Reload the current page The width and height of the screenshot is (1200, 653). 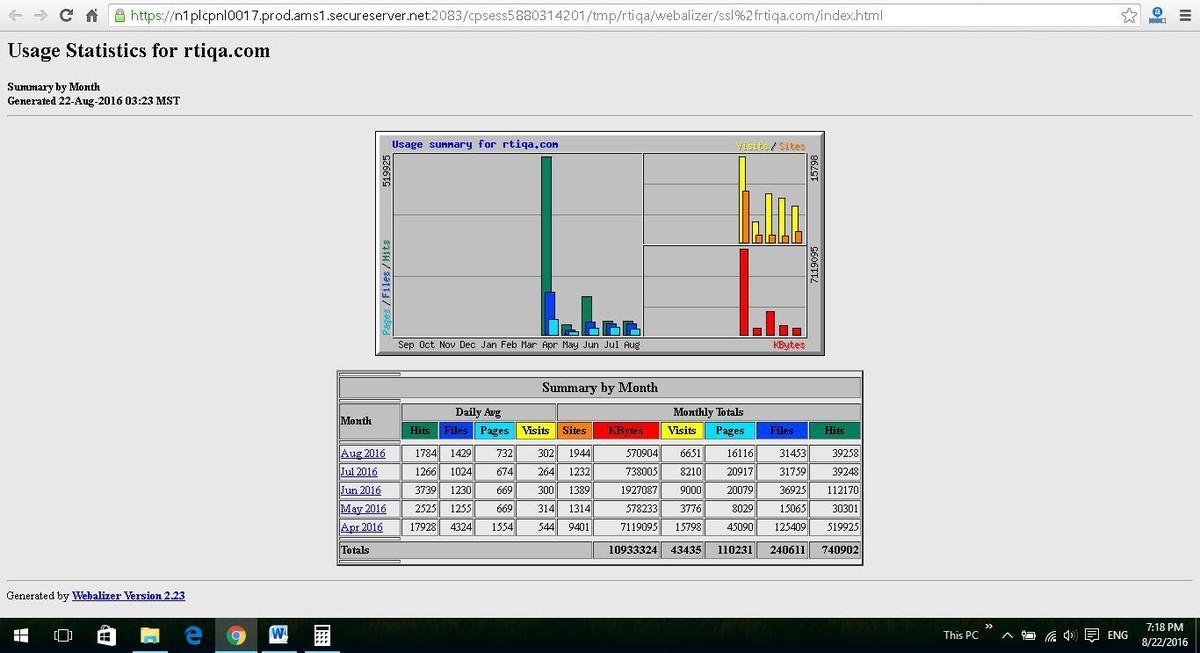(66, 16)
